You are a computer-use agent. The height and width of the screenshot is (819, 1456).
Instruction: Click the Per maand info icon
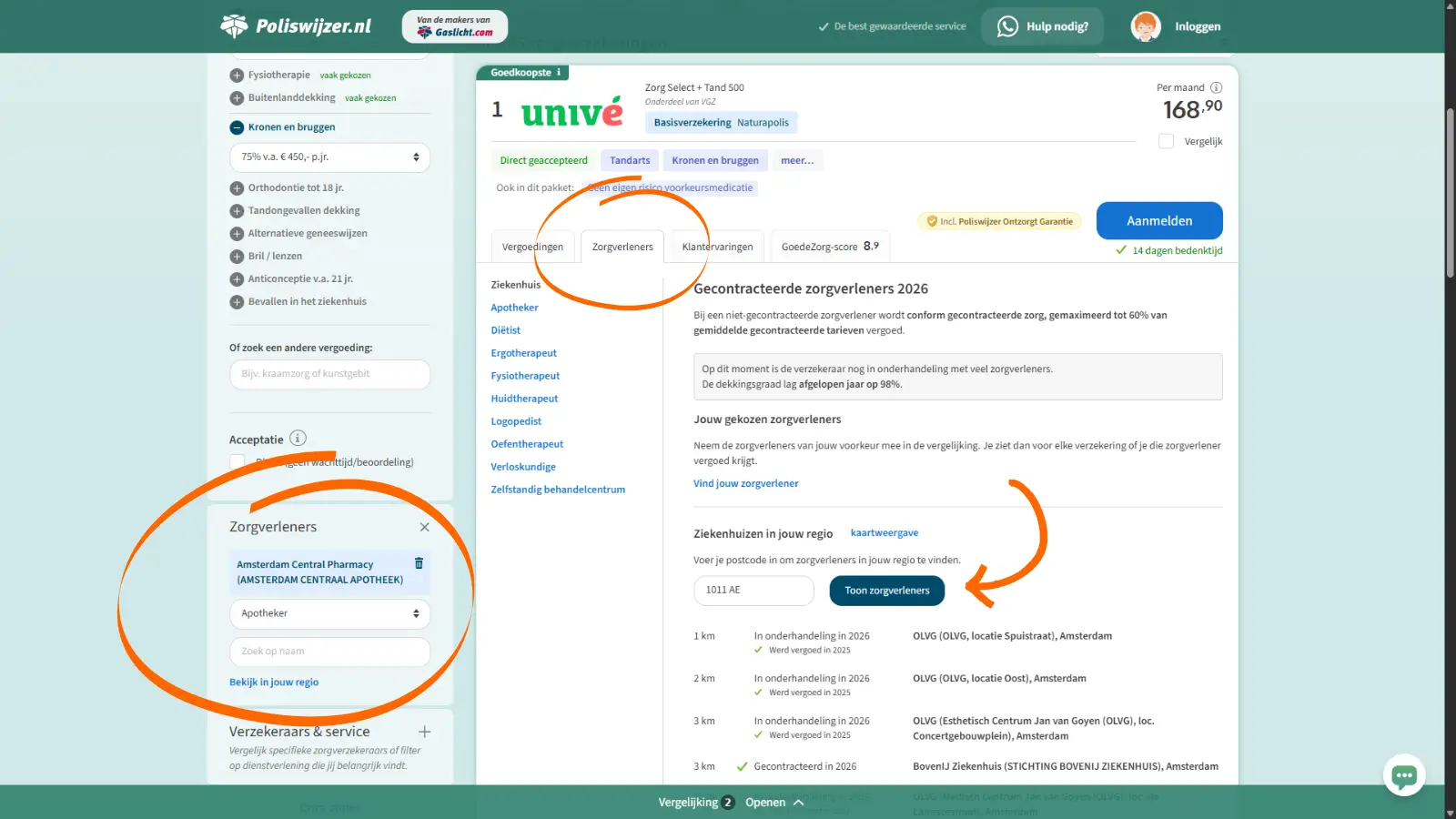pyautogui.click(x=1216, y=88)
